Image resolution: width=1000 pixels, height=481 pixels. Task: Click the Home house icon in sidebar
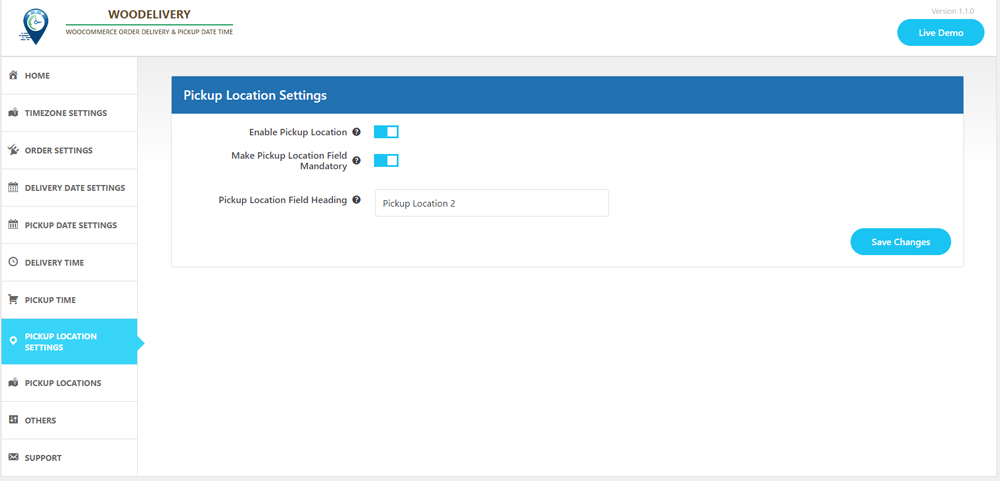13,76
